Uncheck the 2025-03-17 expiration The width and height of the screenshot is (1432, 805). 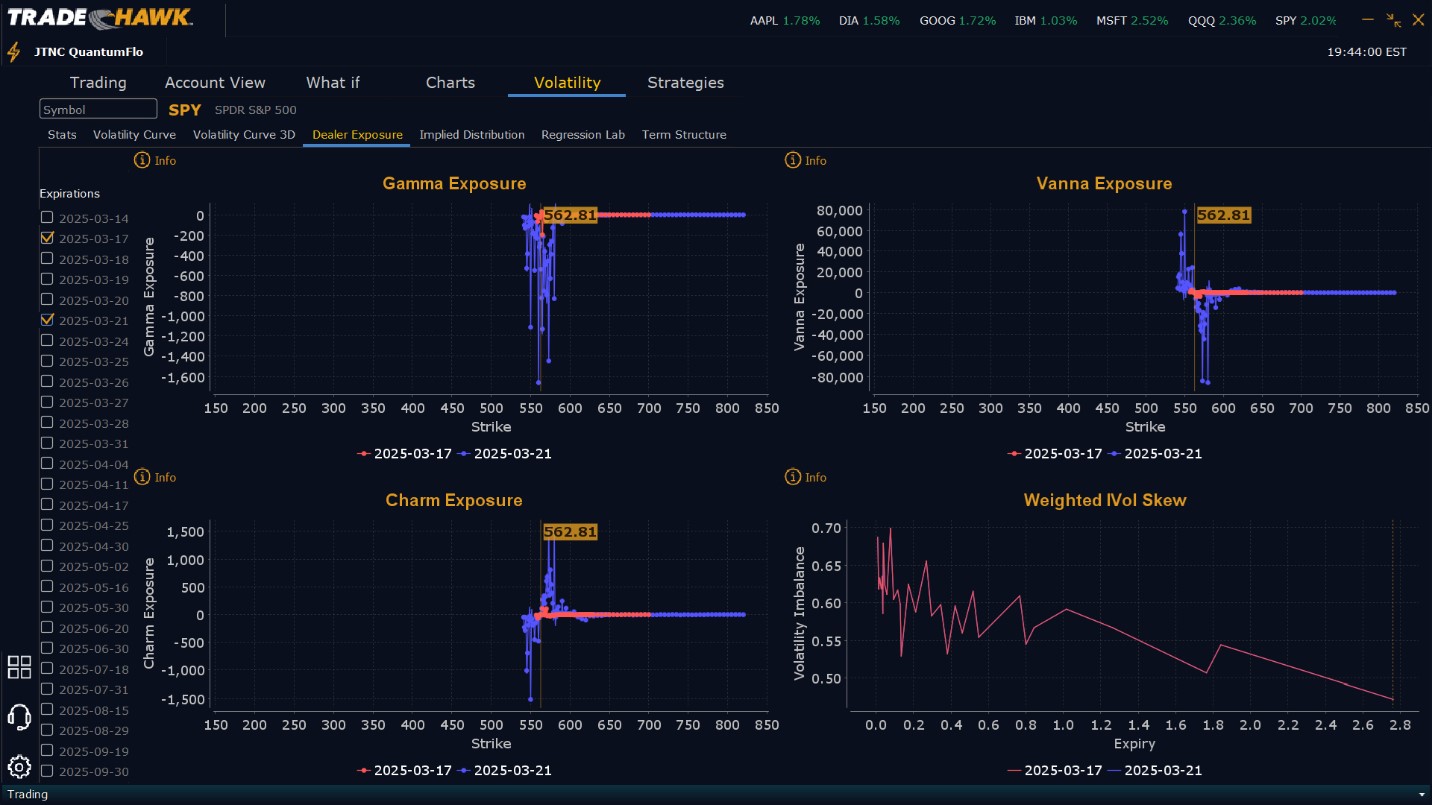pyautogui.click(x=47, y=238)
